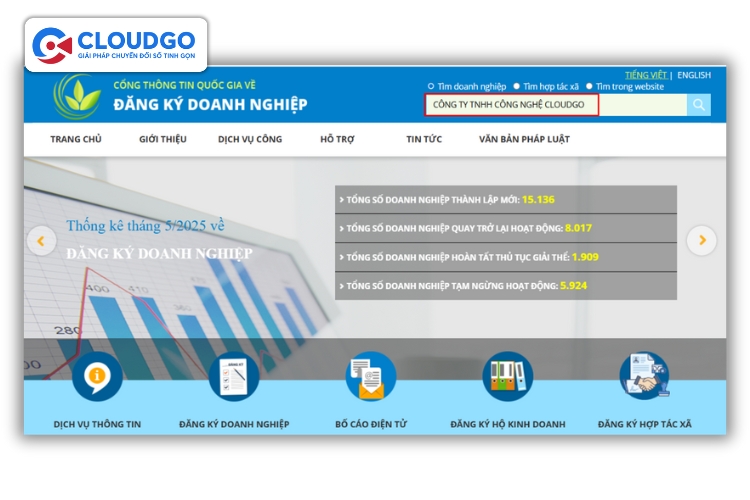
Task: Click the magnifying glass search button
Action: pyautogui.click(x=698, y=105)
